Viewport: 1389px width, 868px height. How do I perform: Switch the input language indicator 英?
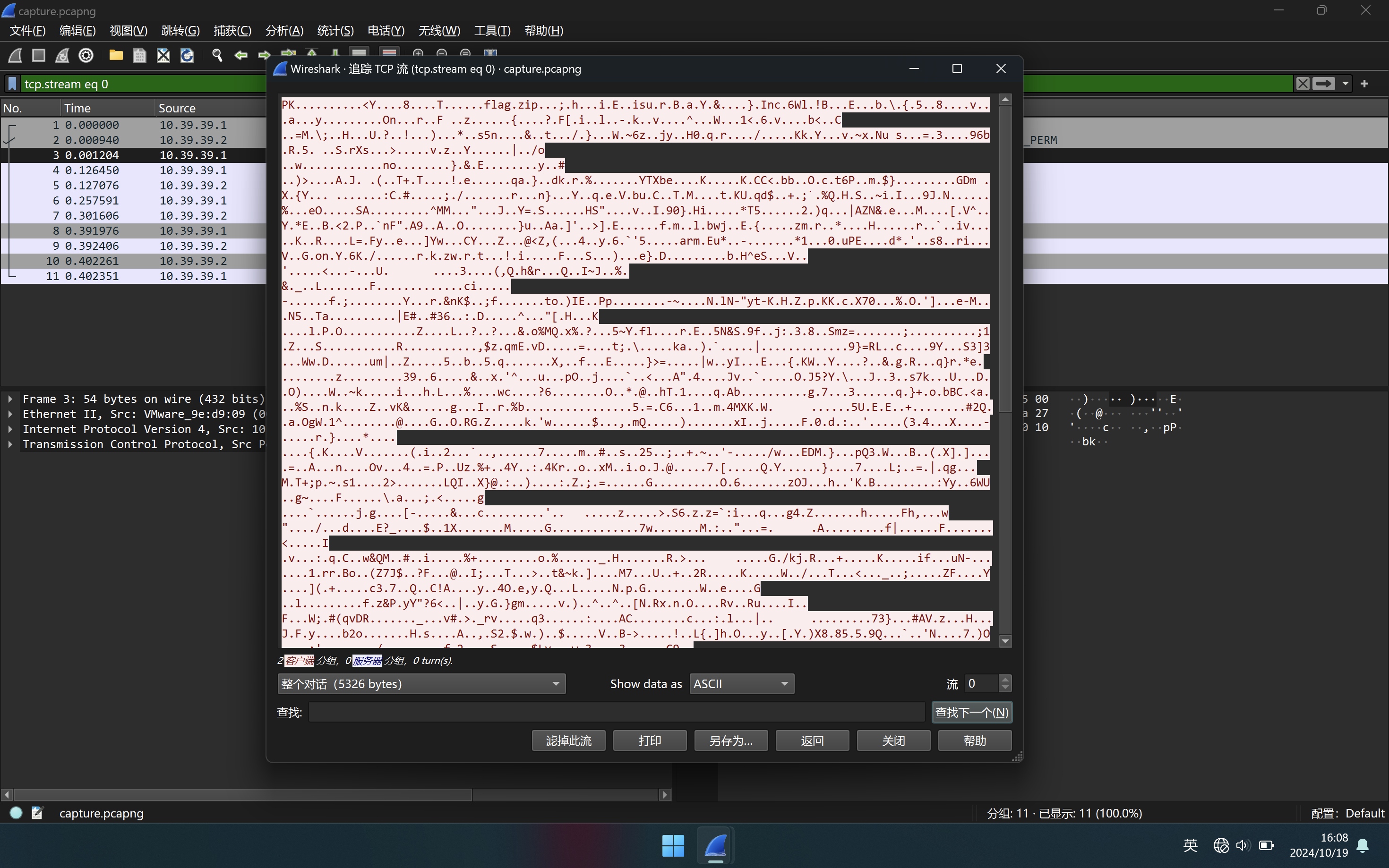click(x=1190, y=846)
